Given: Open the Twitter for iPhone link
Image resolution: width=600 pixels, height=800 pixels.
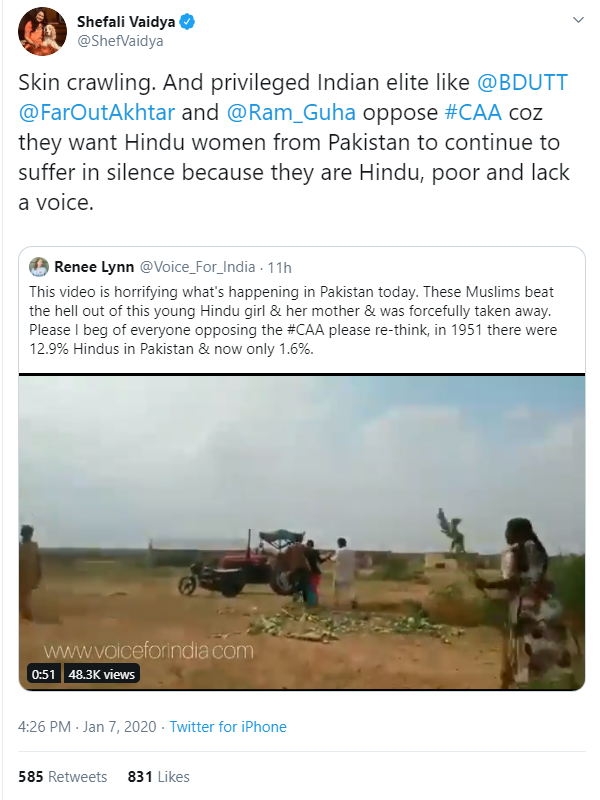Looking at the screenshot, I should pos(228,727).
